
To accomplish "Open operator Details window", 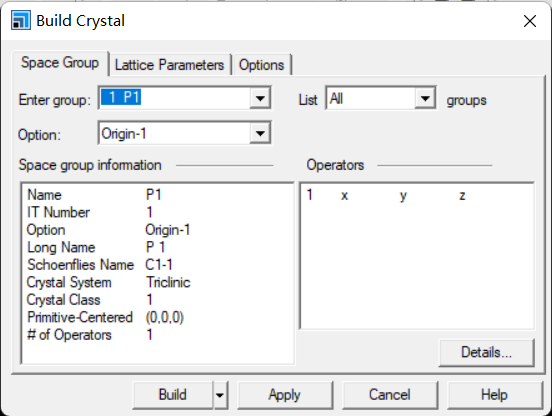I will click(487, 352).
